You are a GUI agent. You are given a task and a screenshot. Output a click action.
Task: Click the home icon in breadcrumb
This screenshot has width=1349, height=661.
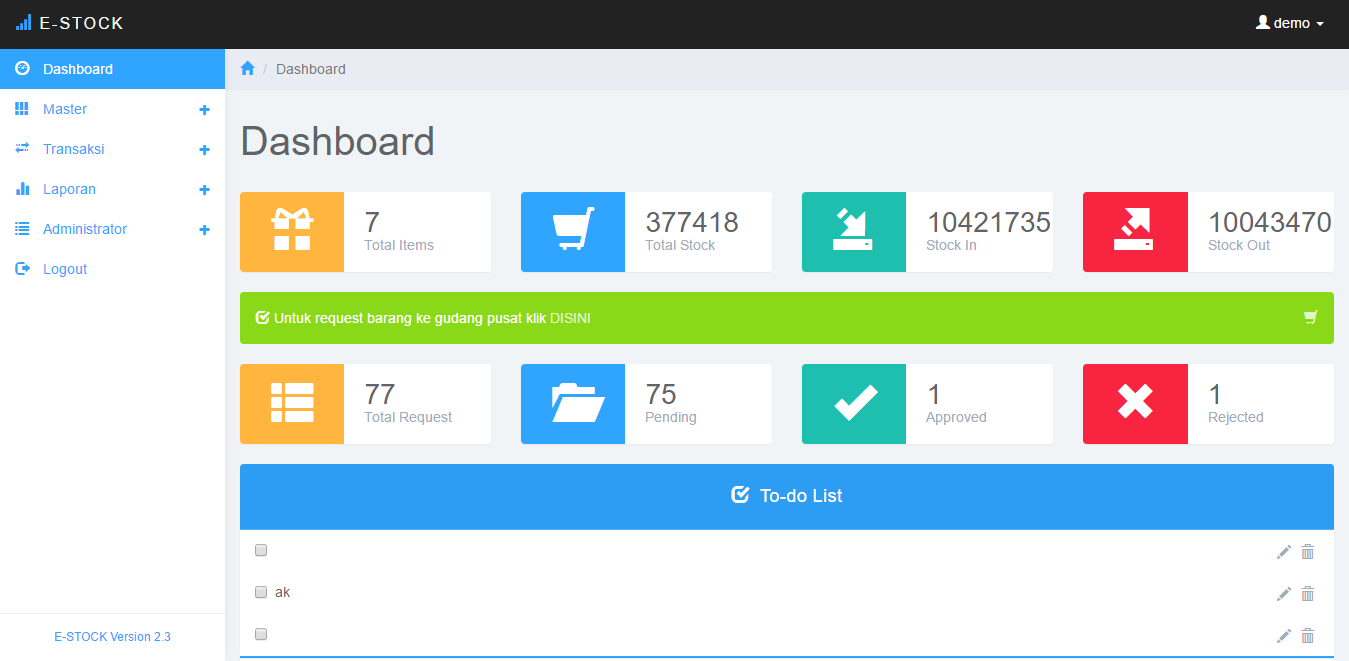click(248, 68)
